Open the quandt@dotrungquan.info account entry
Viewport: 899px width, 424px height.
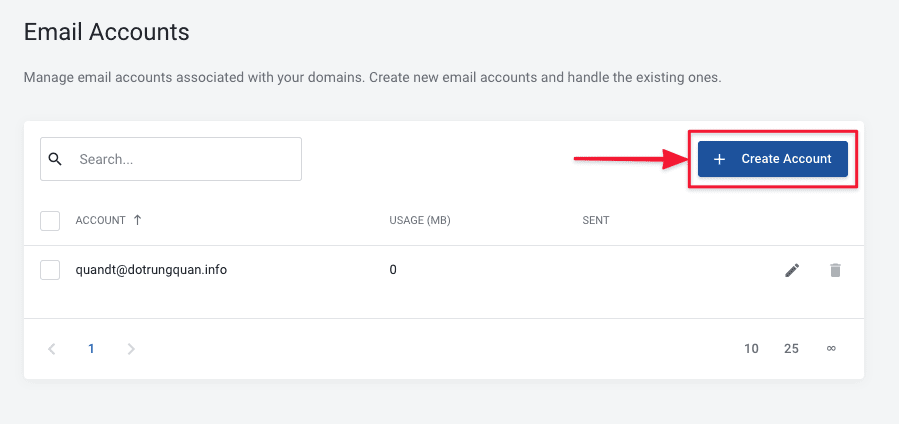151,270
